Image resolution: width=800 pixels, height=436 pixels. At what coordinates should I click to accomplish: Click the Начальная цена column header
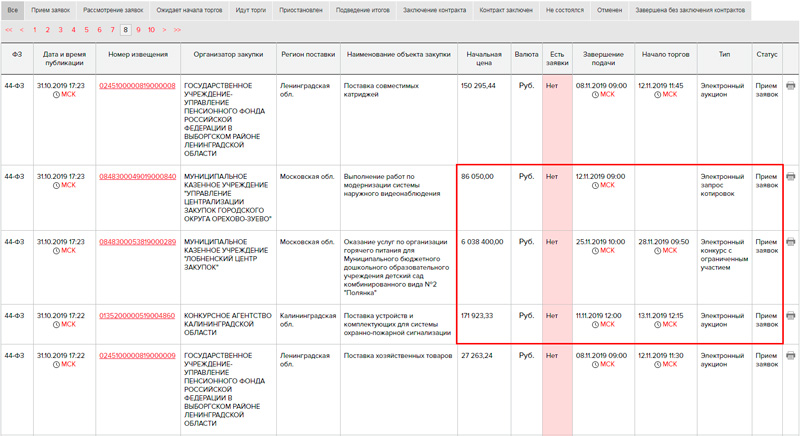(484, 59)
